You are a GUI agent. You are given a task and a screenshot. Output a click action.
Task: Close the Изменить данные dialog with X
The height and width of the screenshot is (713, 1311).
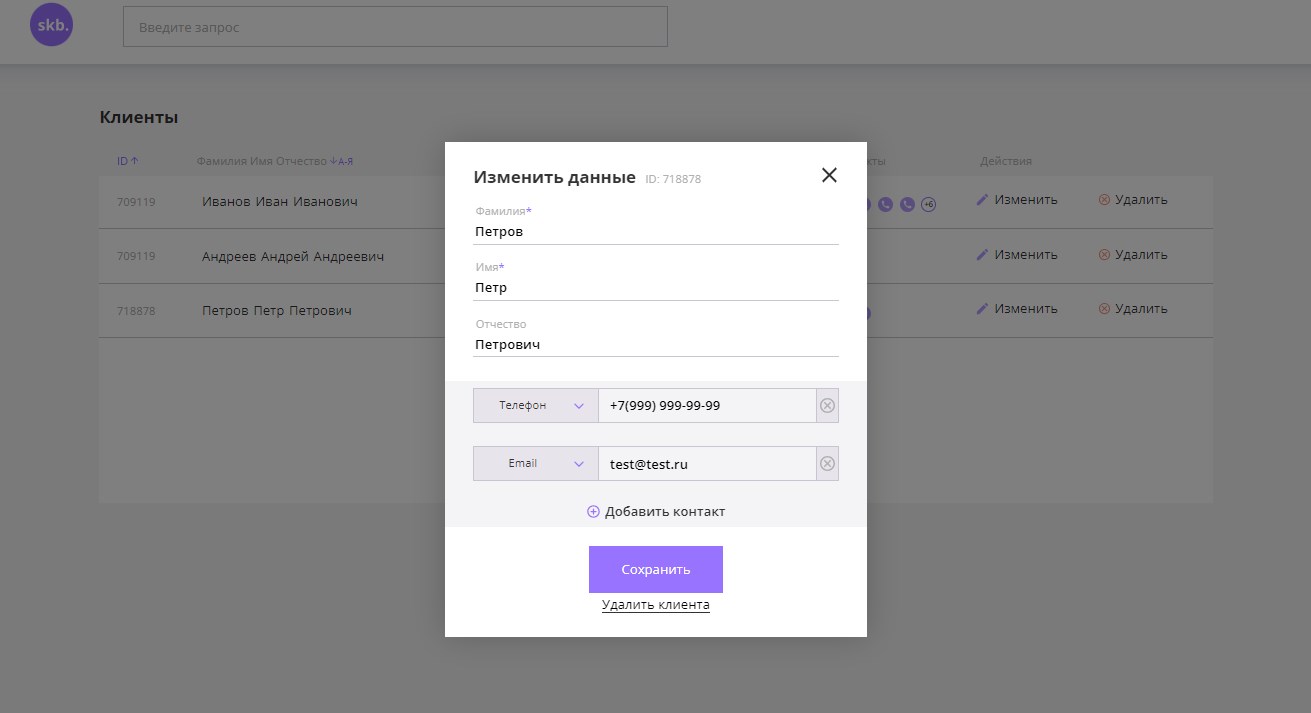point(829,175)
